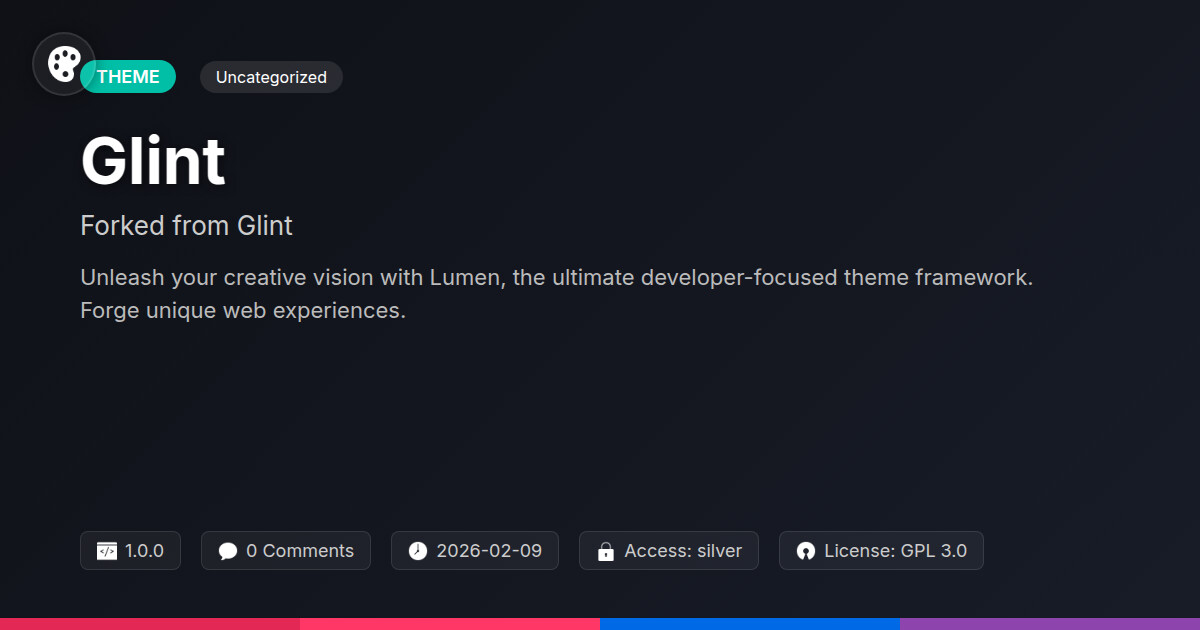Click the speech bubble comments icon
The width and height of the screenshot is (1200, 630).
(x=228, y=551)
